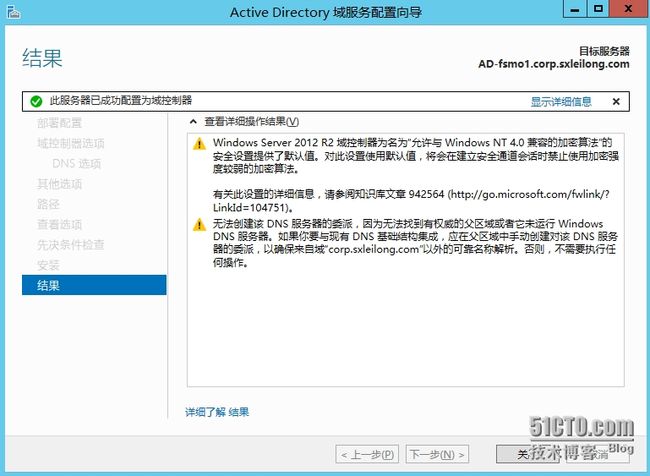The height and width of the screenshot is (476, 650).
Task: Open the 详细了解 结果 link
Action: coord(217,412)
